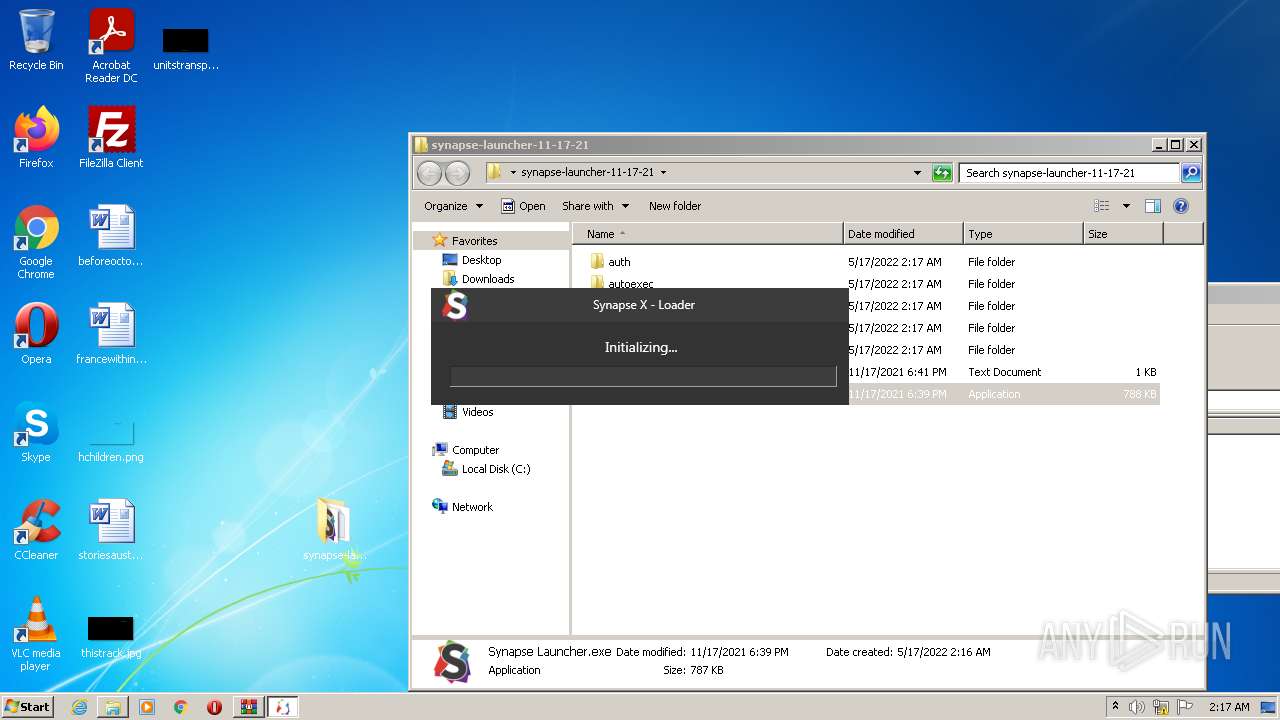Image resolution: width=1280 pixels, height=720 pixels.
Task: Open VLC media player shortcut
Action: [x=36, y=634]
